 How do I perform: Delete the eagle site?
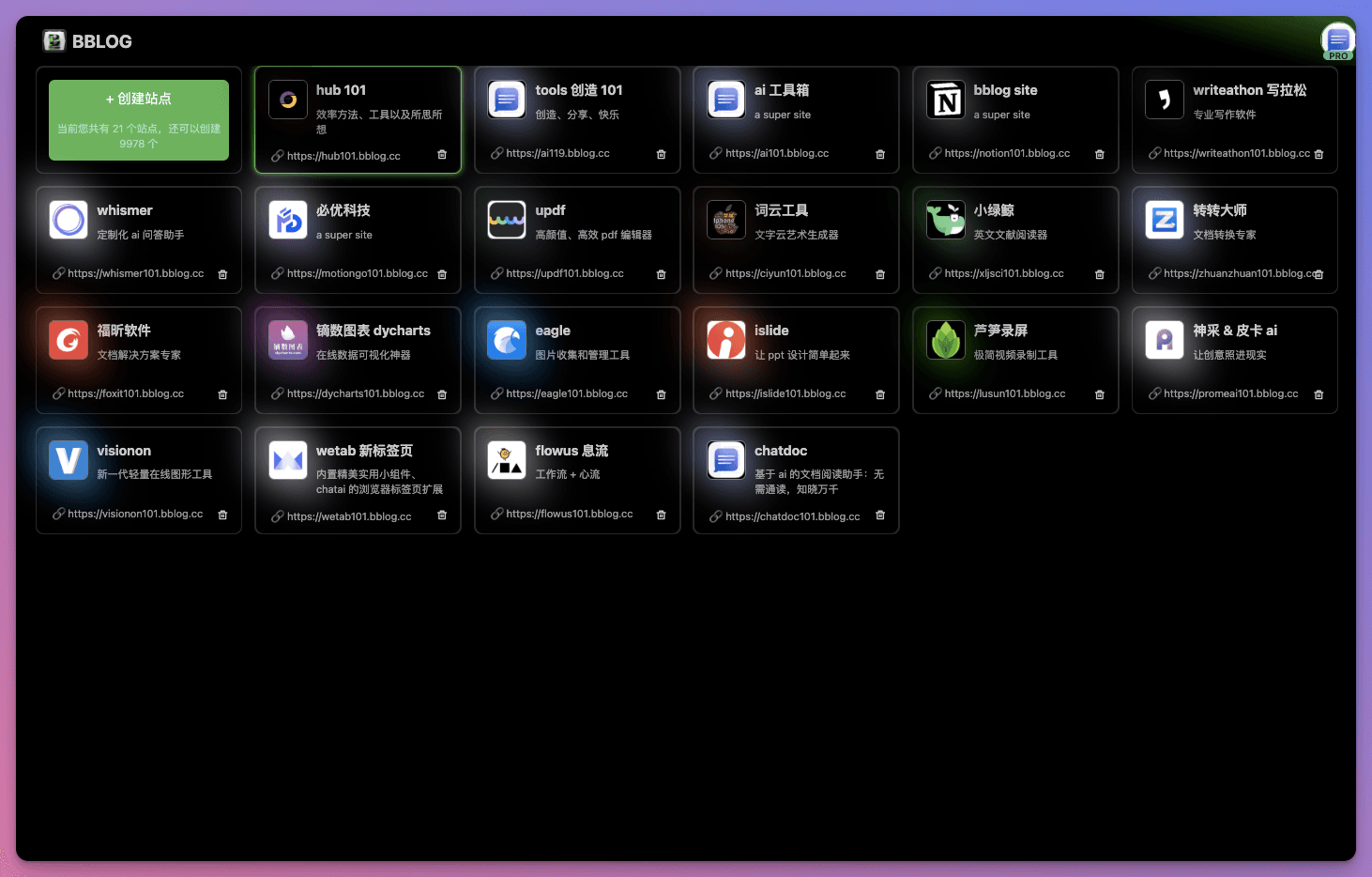tap(661, 394)
